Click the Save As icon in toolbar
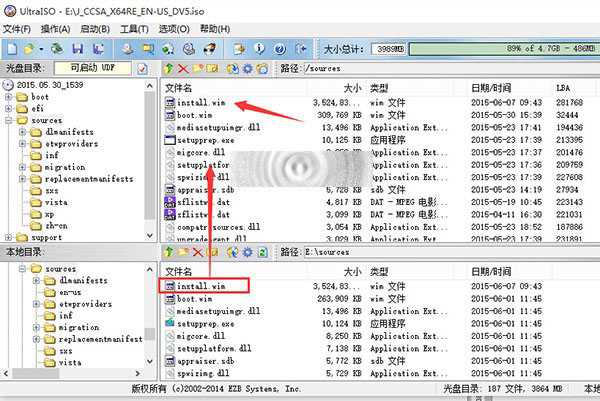The width and height of the screenshot is (600, 401). point(98,49)
